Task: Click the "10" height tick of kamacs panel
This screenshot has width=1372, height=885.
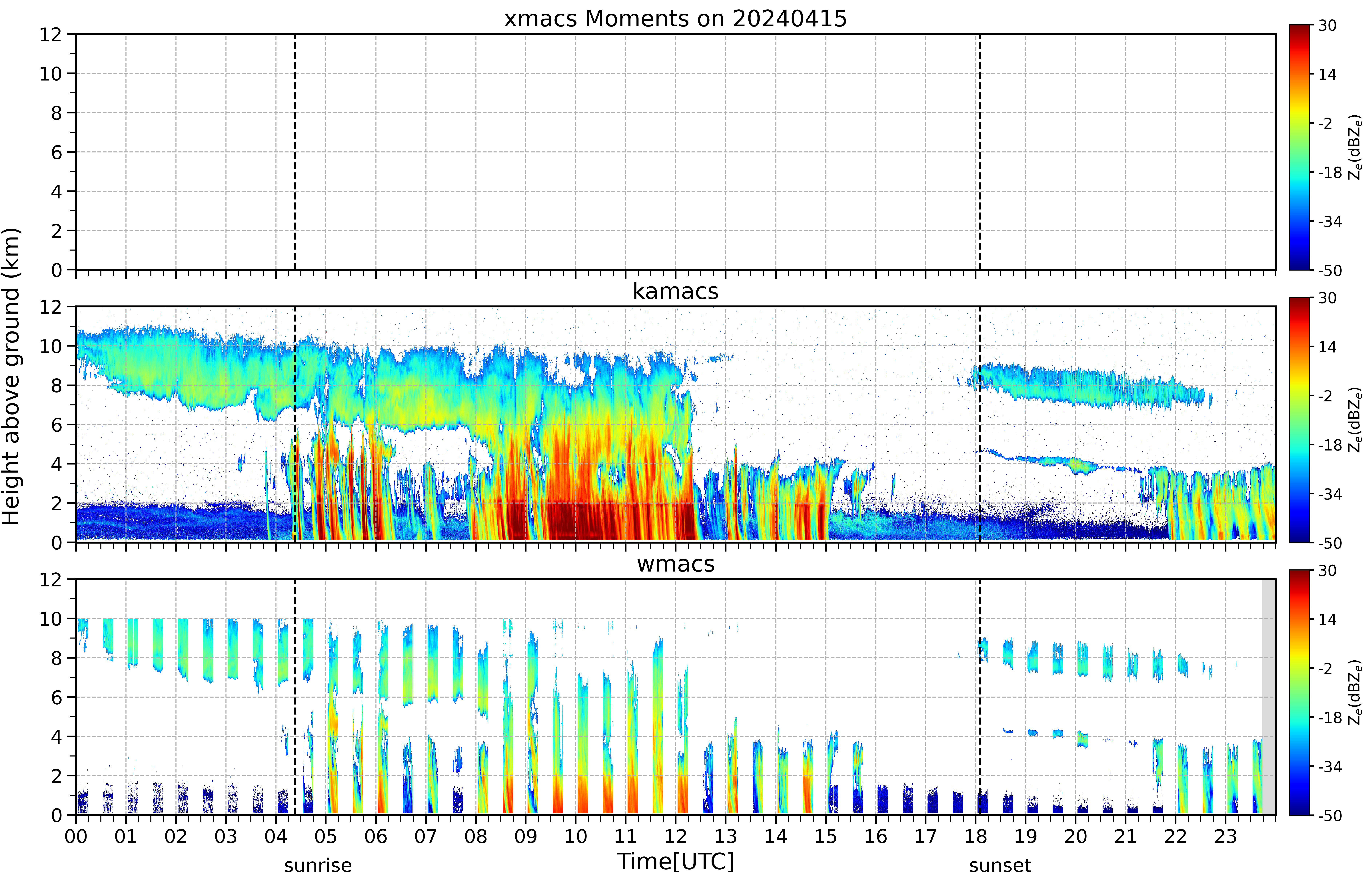Action: pos(51,346)
